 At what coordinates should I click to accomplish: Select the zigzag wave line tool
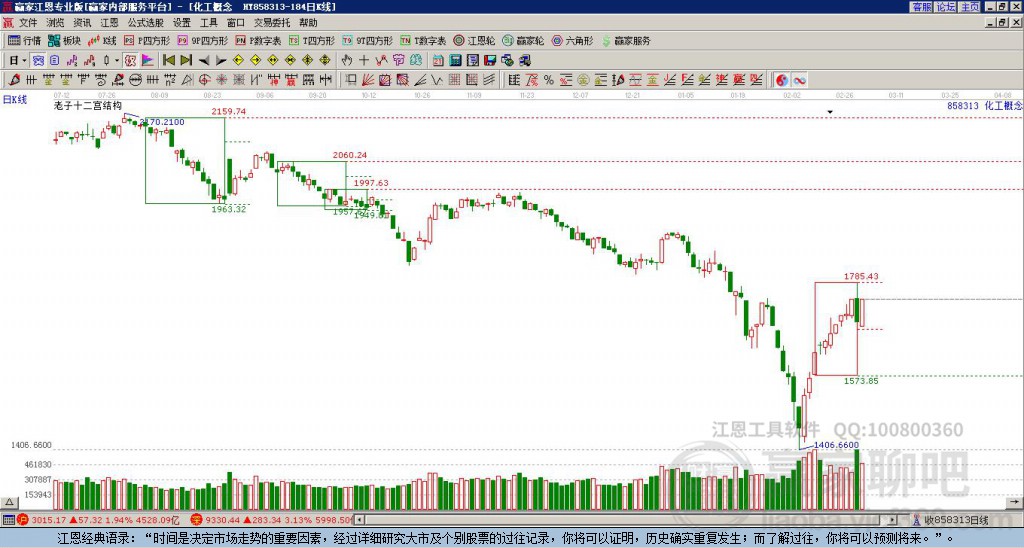[436, 80]
